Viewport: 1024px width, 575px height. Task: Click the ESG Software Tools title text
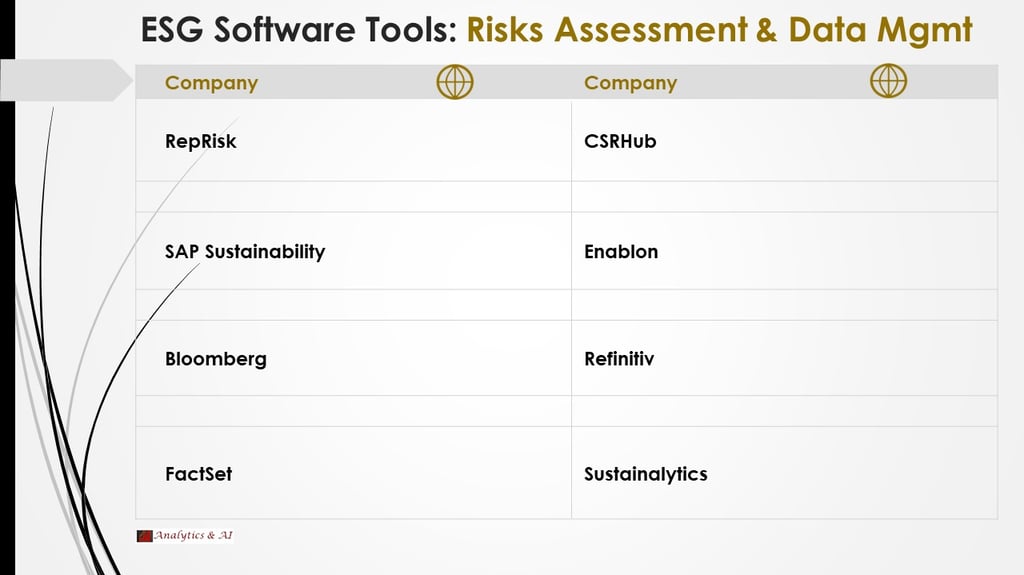click(299, 29)
